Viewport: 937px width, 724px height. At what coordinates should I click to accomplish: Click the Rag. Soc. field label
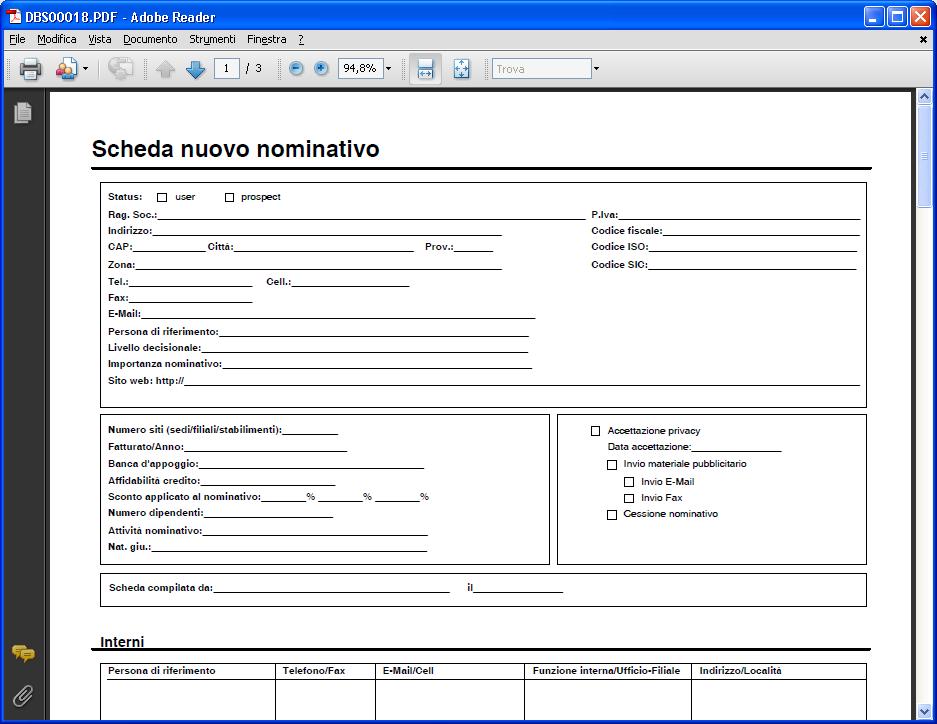point(132,214)
